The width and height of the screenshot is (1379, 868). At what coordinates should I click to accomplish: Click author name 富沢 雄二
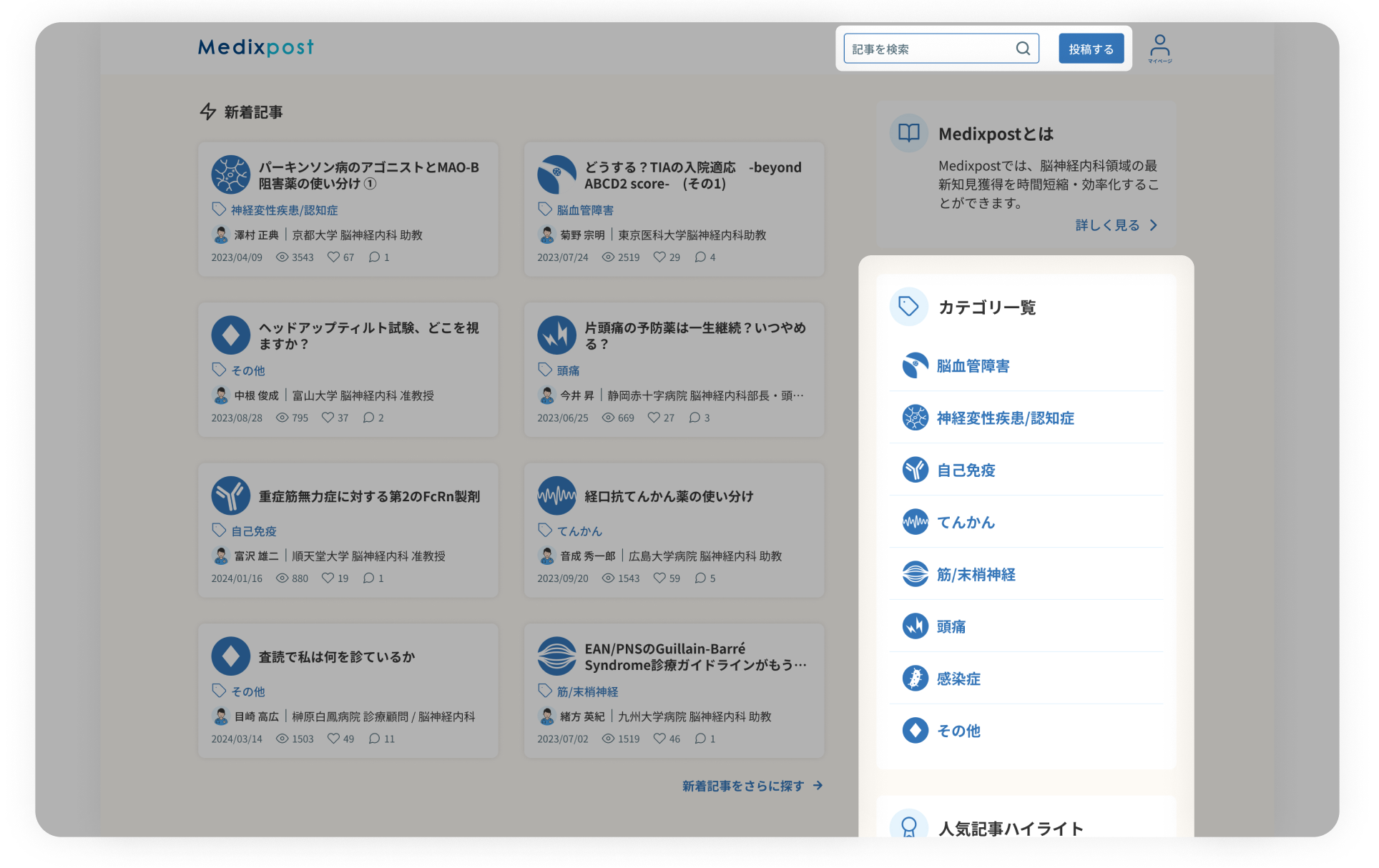256,556
